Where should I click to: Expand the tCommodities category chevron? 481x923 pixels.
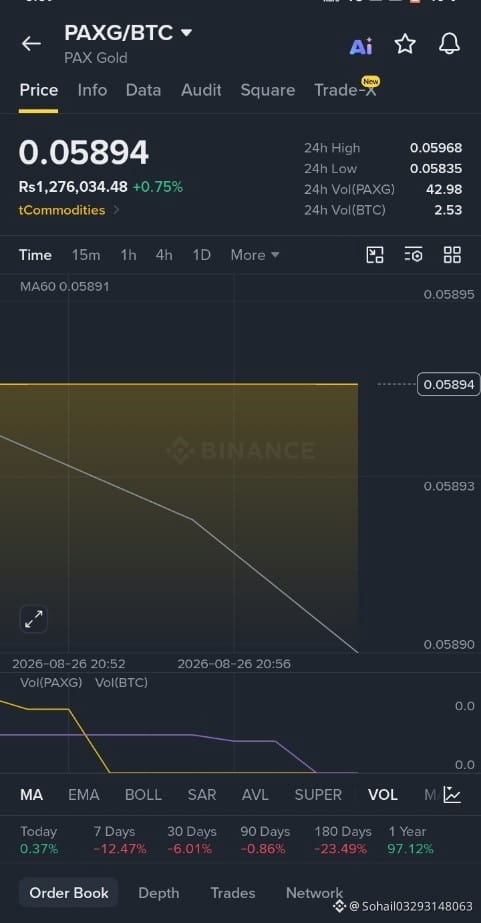click(x=116, y=210)
